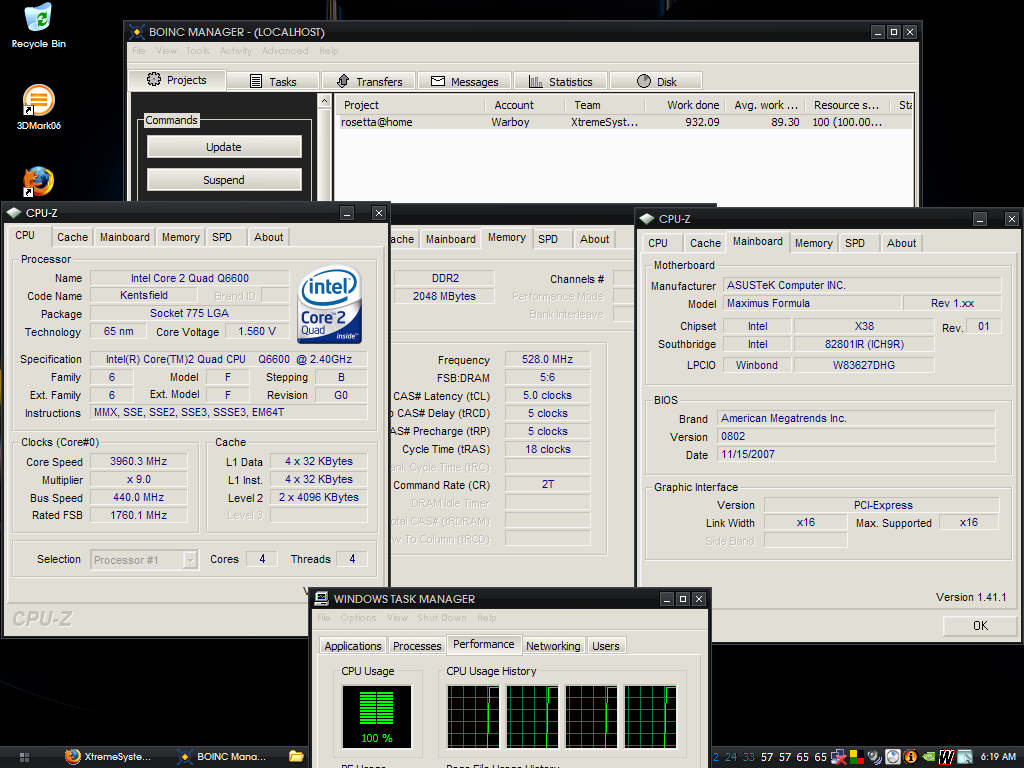Image resolution: width=1024 pixels, height=768 pixels.
Task: Click the Intel Core 2 Quad logo
Action: [330, 304]
